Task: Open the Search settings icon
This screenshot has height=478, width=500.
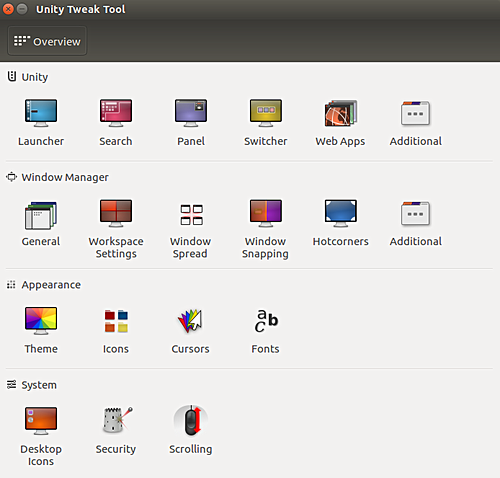Action: point(116,113)
